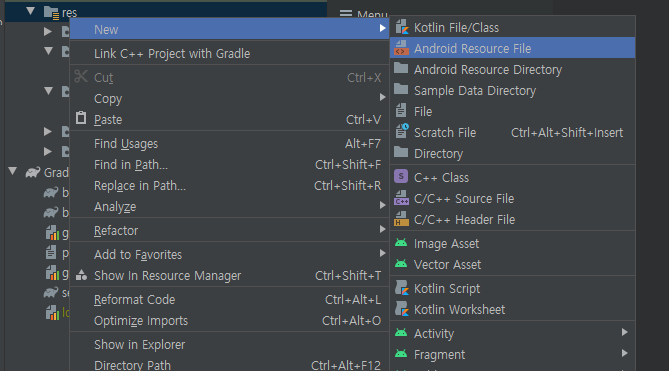Screen dimensions: 669x371
Task: Choose Link C++ Project with Gradle
Action: pyautogui.click(x=230, y=53)
